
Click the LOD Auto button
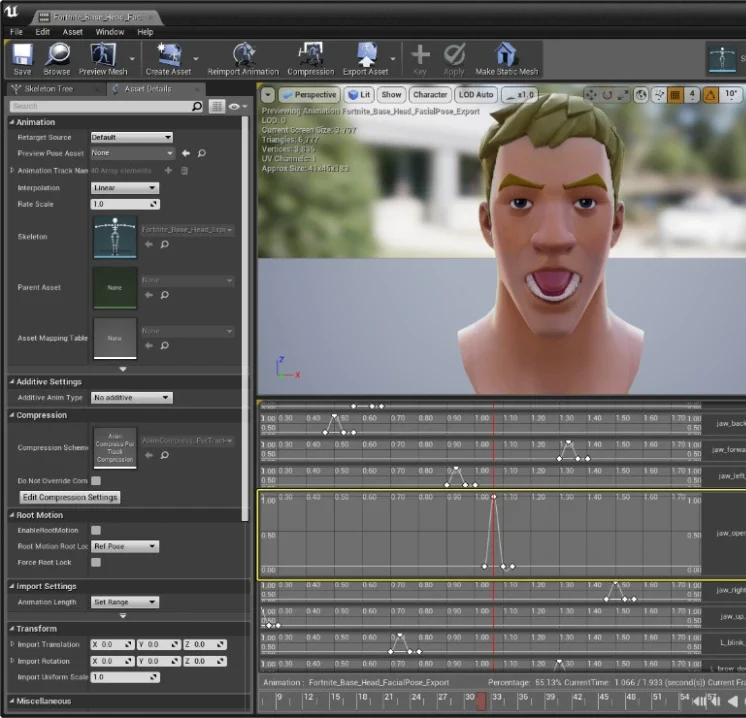click(476, 95)
